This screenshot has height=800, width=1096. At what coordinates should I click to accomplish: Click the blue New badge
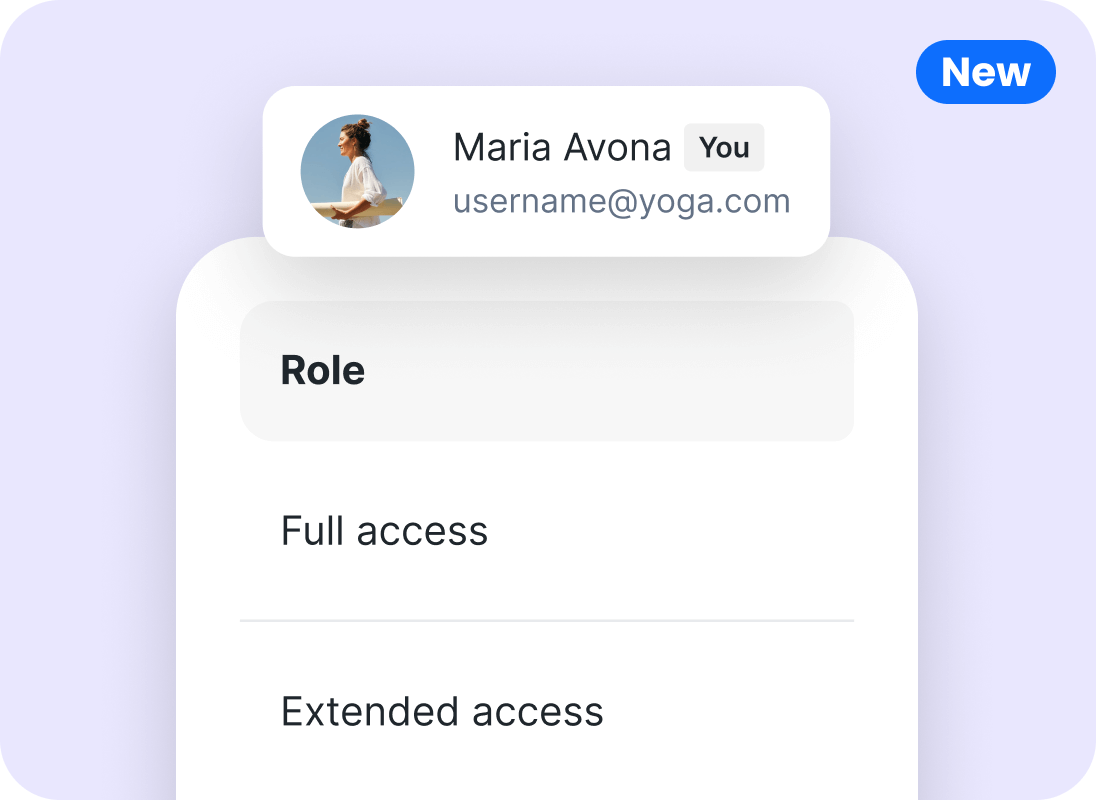click(985, 72)
